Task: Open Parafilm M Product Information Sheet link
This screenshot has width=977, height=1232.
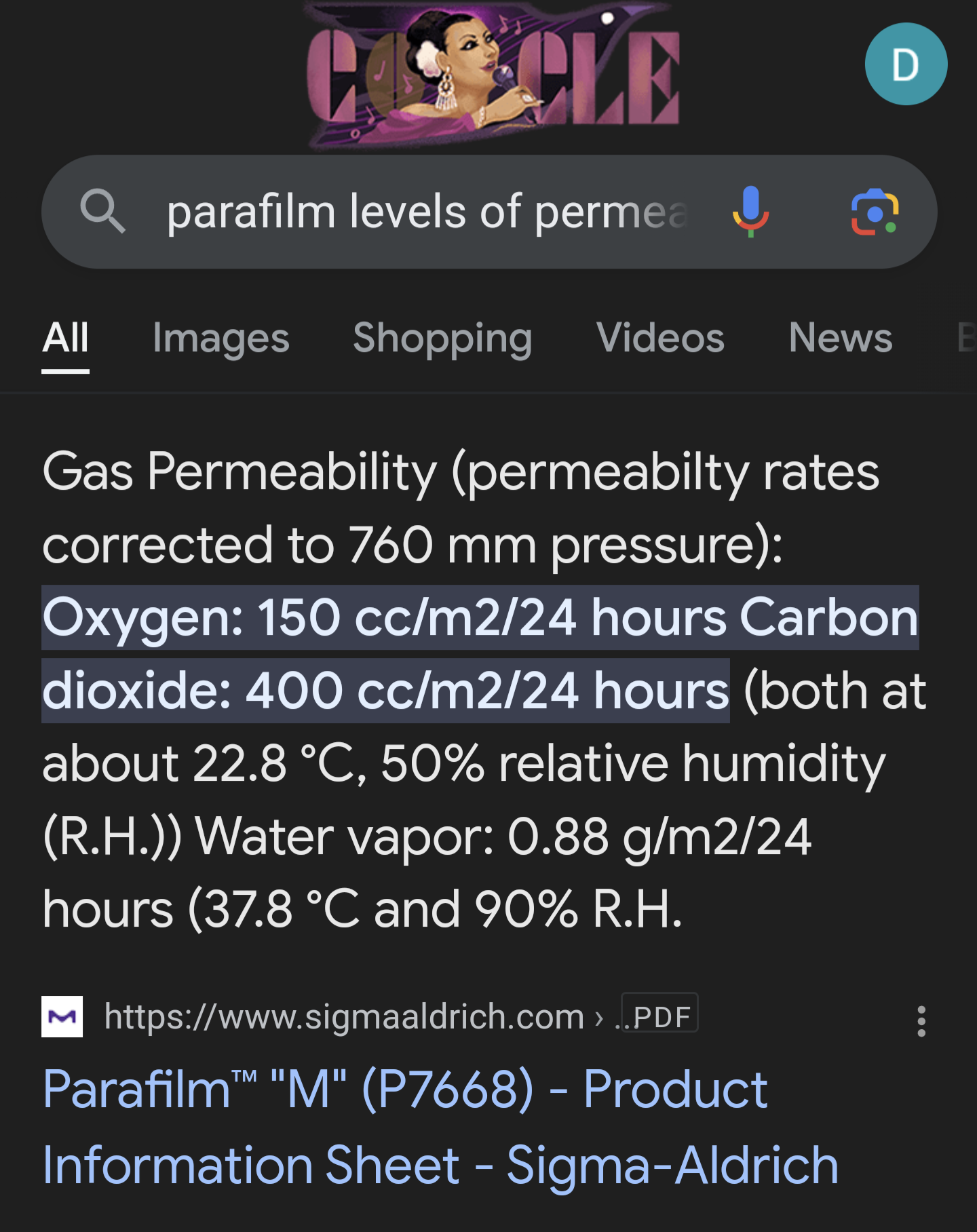Action: (441, 1128)
